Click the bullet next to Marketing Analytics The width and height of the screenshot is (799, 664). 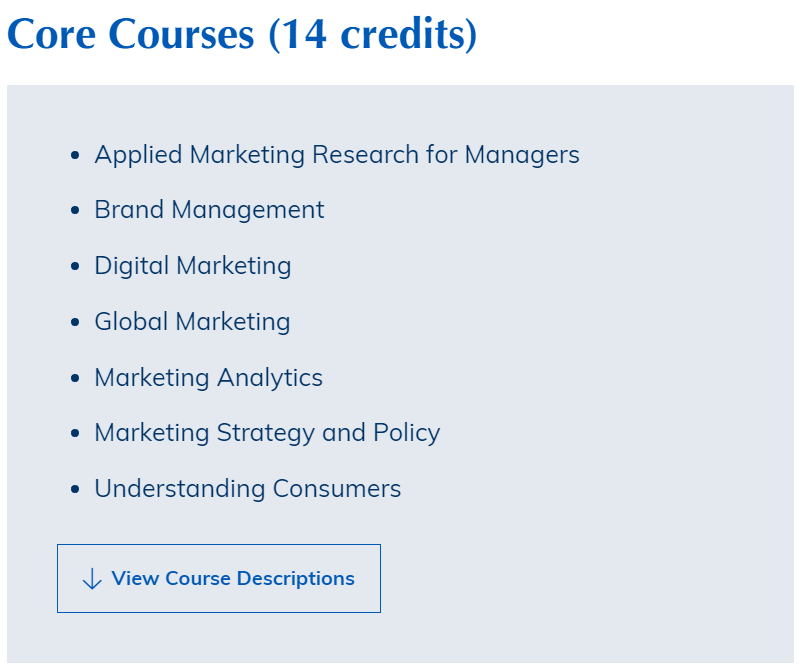tap(75, 379)
